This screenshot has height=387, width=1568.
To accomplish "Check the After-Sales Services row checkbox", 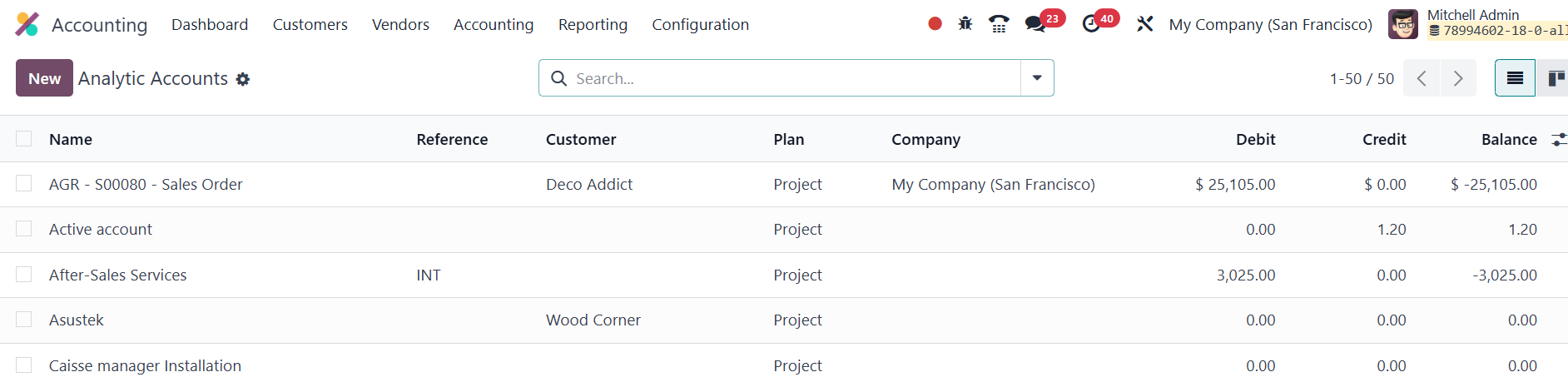I will click(x=24, y=275).
